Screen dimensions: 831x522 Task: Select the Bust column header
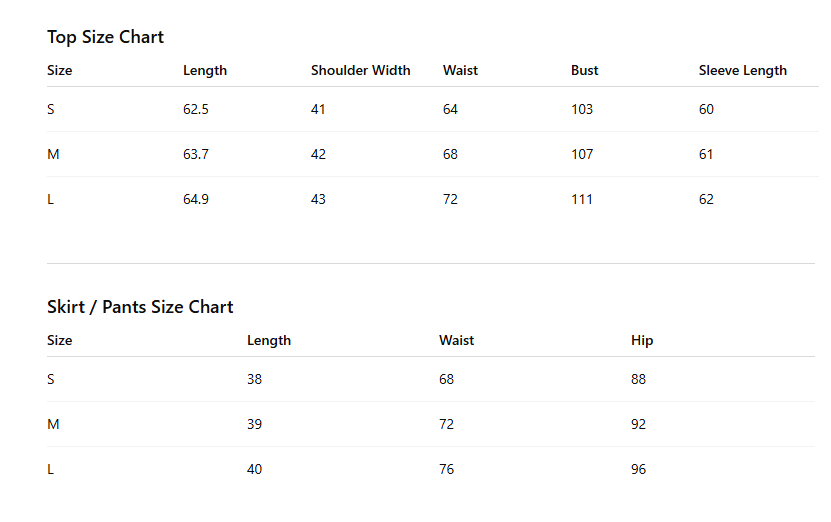click(x=585, y=70)
